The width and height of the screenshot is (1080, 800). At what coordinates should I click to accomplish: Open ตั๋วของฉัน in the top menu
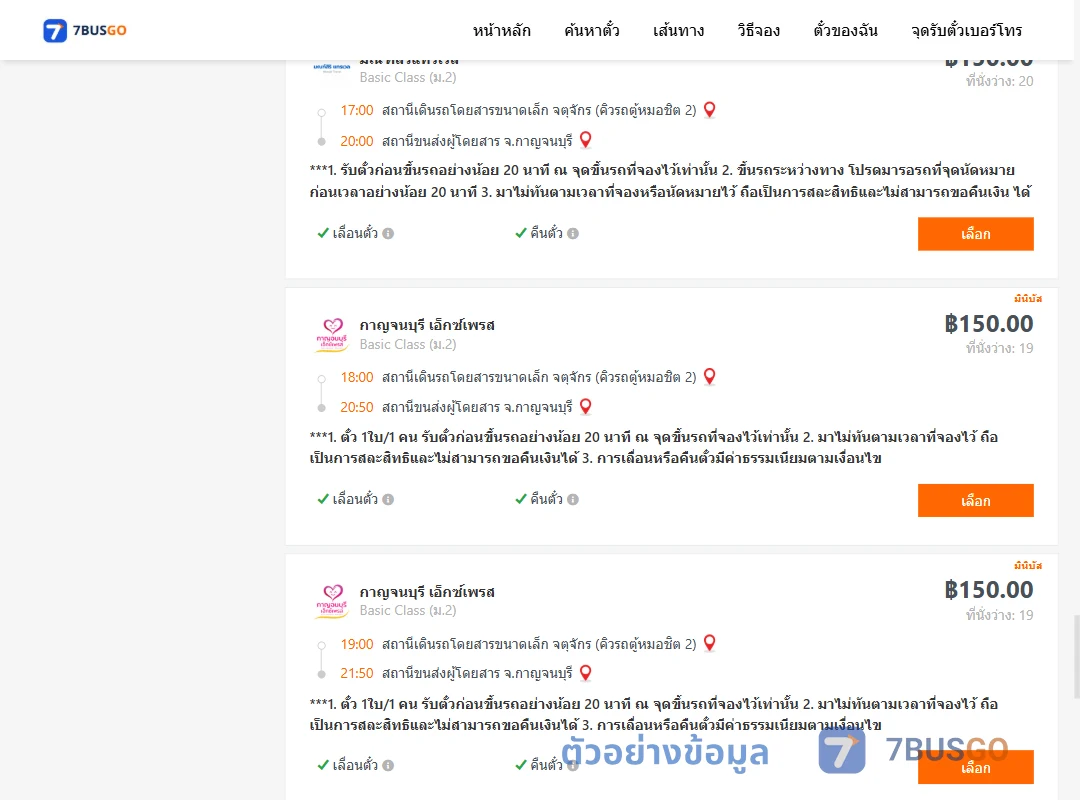[x=845, y=30]
